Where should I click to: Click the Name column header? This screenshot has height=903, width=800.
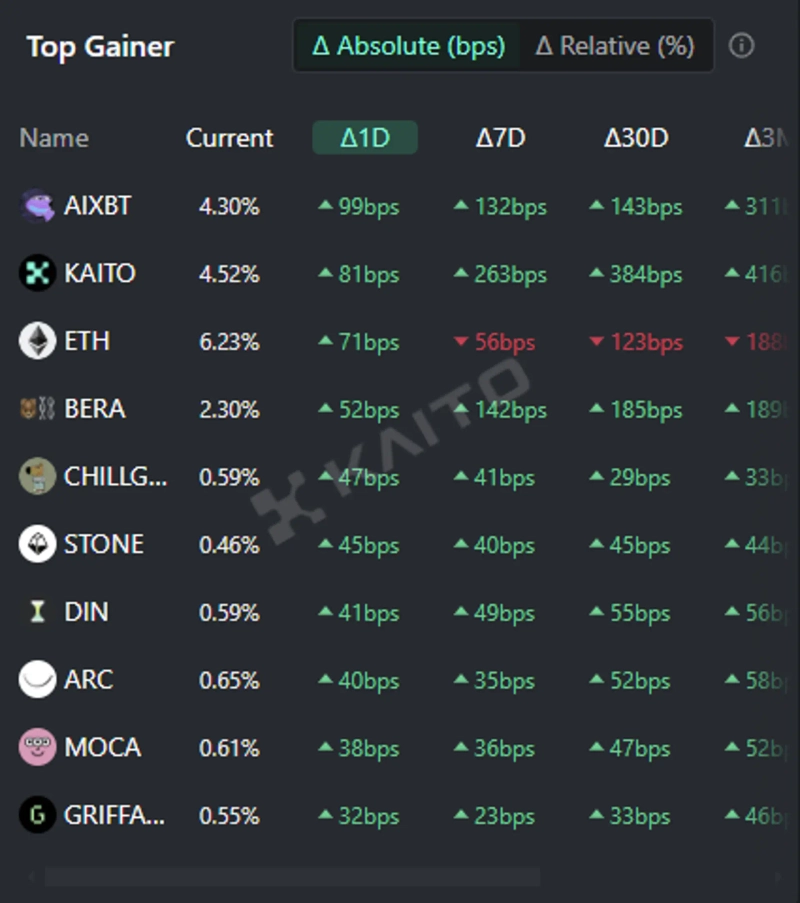click(x=54, y=138)
